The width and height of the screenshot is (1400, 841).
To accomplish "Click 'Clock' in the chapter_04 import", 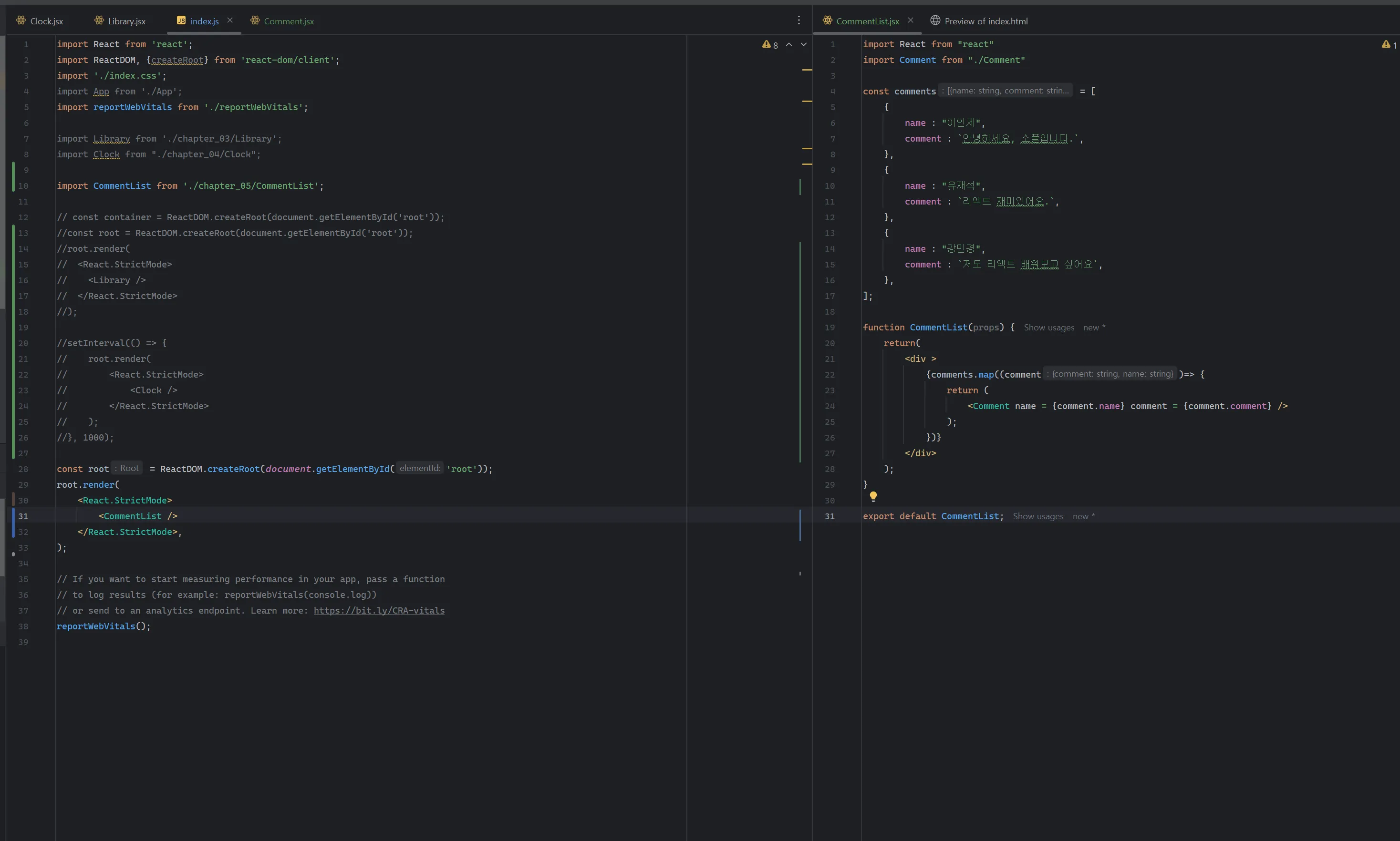I will coord(106,154).
